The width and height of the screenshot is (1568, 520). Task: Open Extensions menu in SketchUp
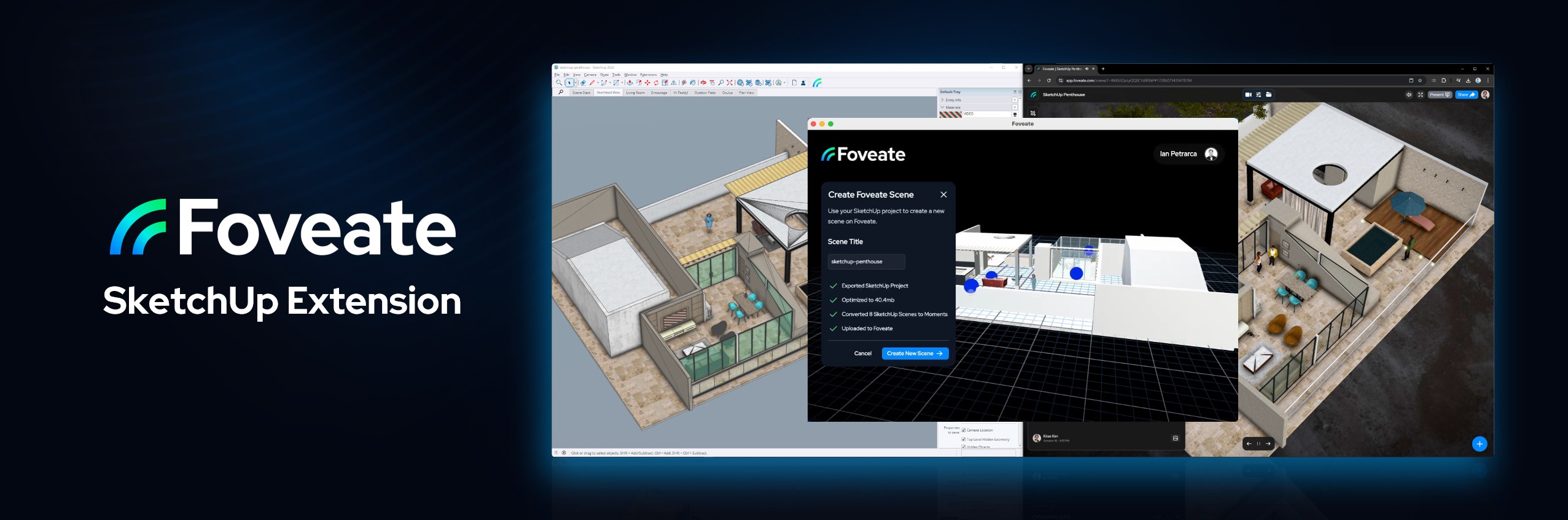point(649,75)
